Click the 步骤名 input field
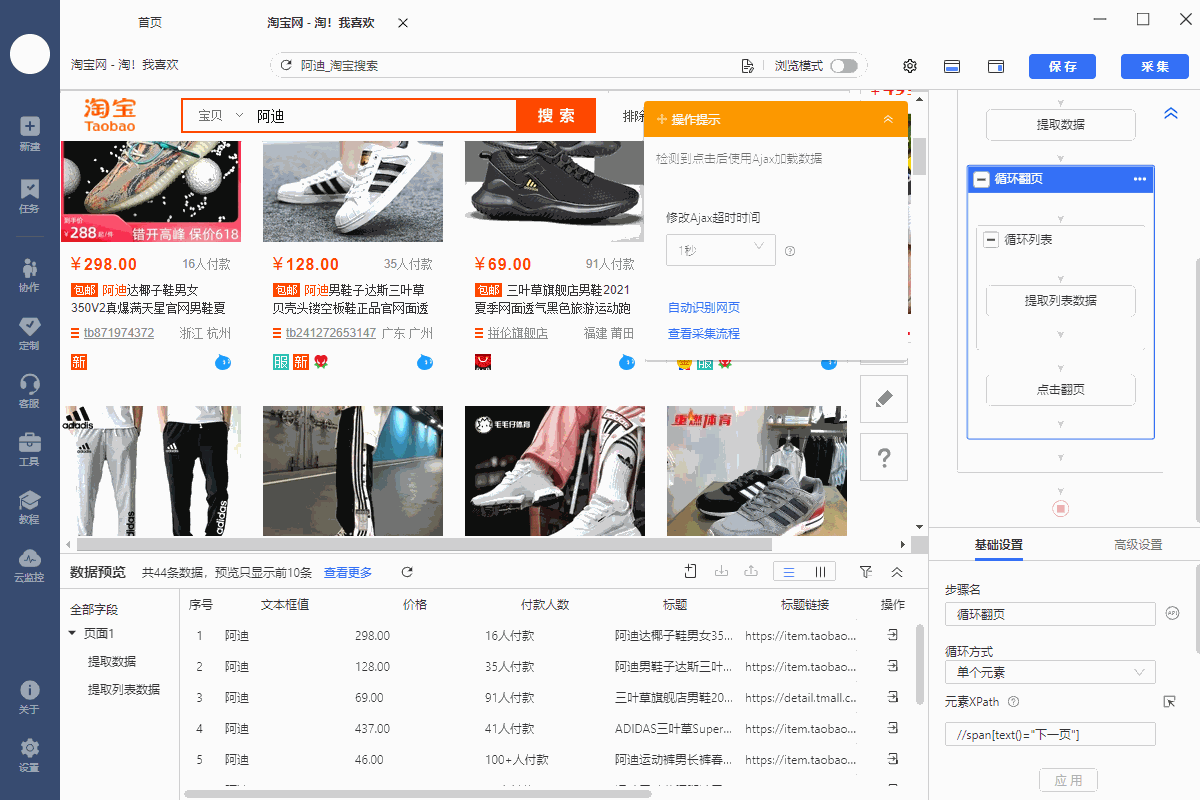 click(1050, 613)
